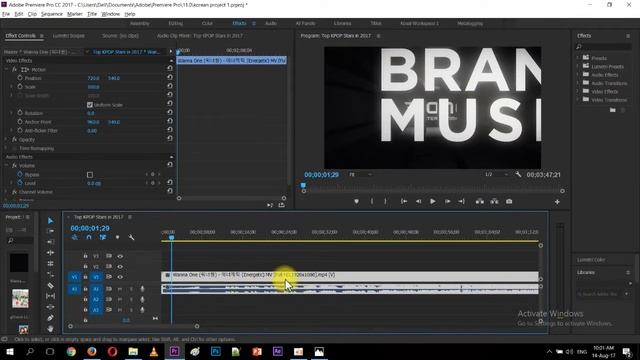The width and height of the screenshot is (640, 360).
Task: Open the Sequence menu
Action: point(52,14)
